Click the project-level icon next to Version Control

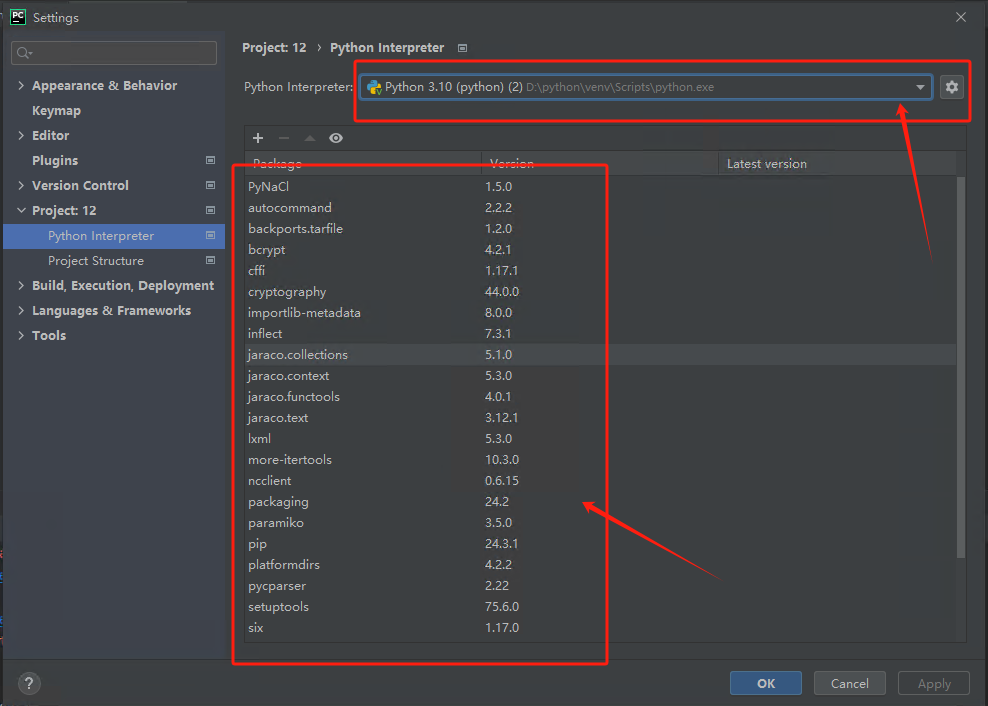pyautogui.click(x=210, y=185)
